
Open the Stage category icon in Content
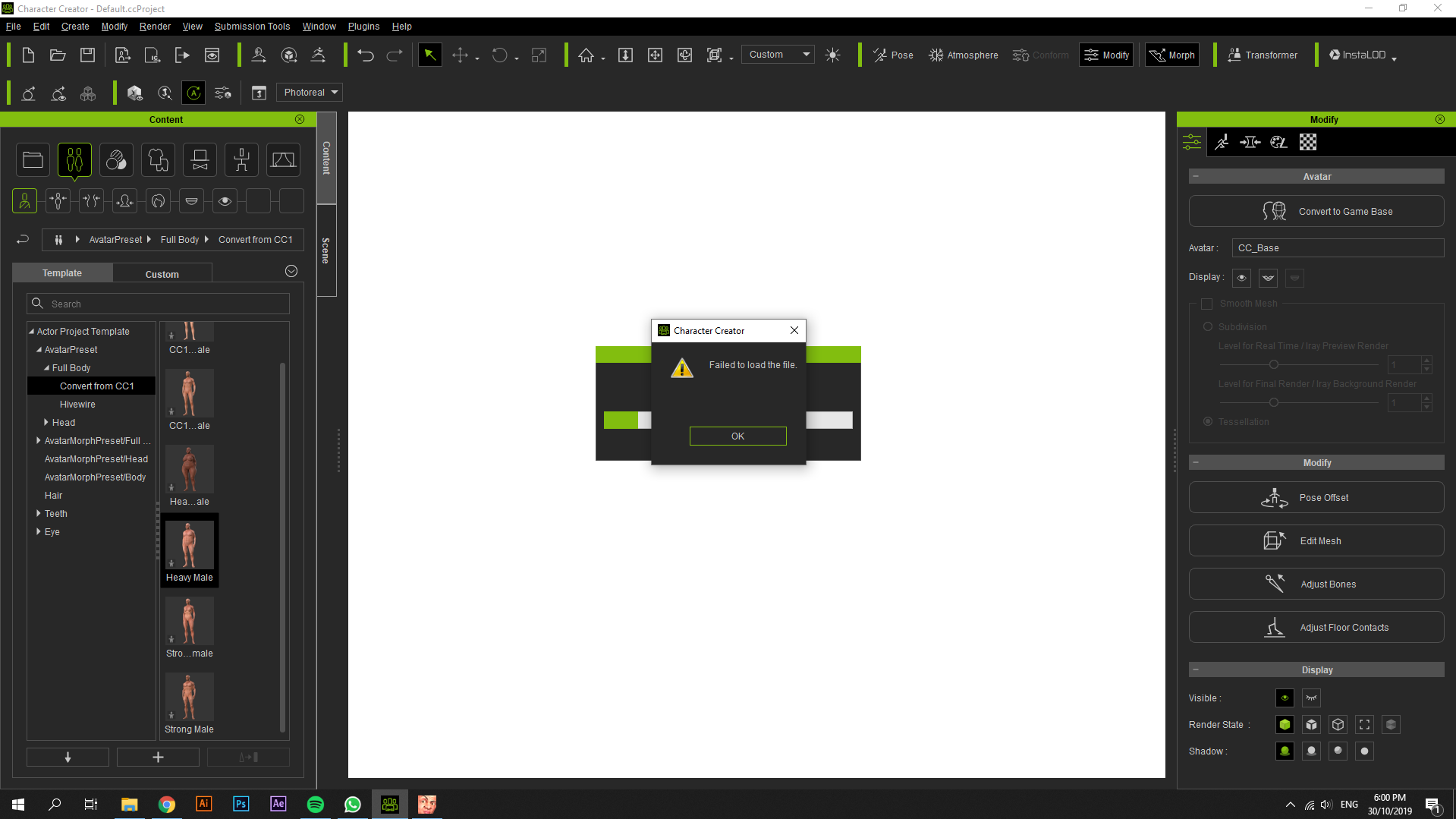tap(283, 160)
